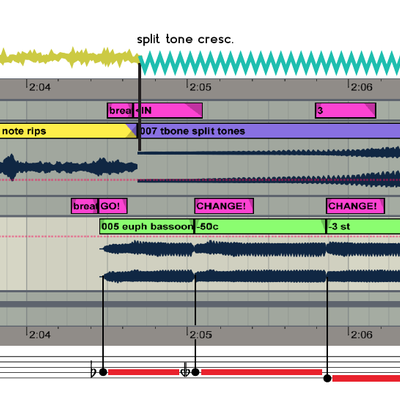The height and width of the screenshot is (400, 400).
Task: Click the olive yellow waveform at top
Action: (69, 58)
